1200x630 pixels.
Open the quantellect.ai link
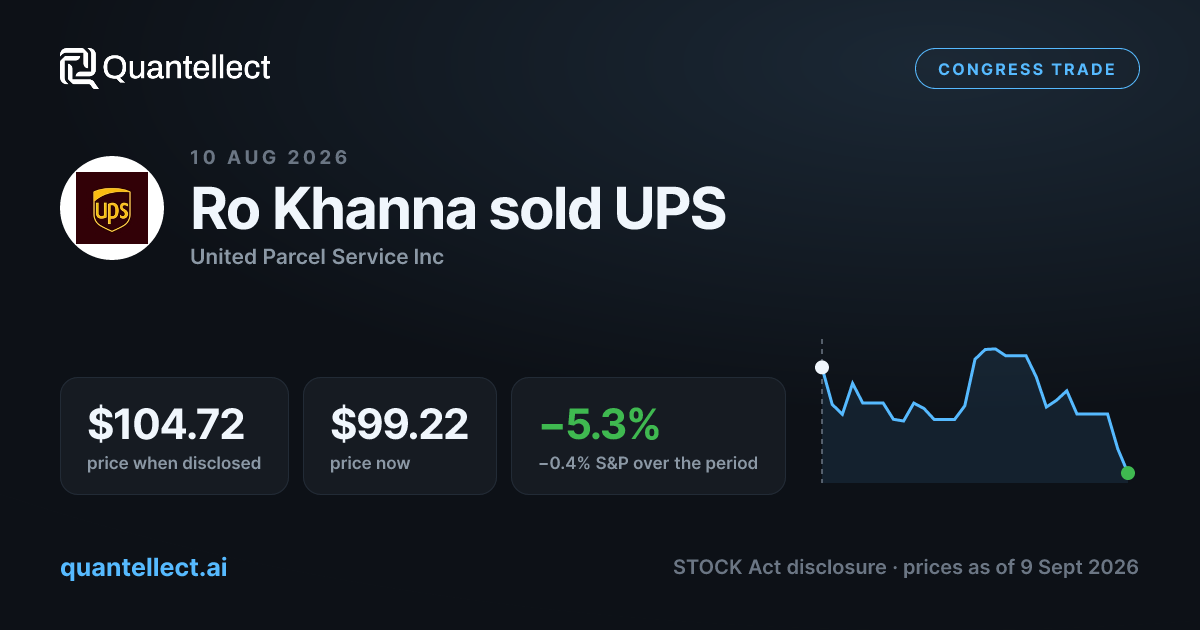(144, 567)
